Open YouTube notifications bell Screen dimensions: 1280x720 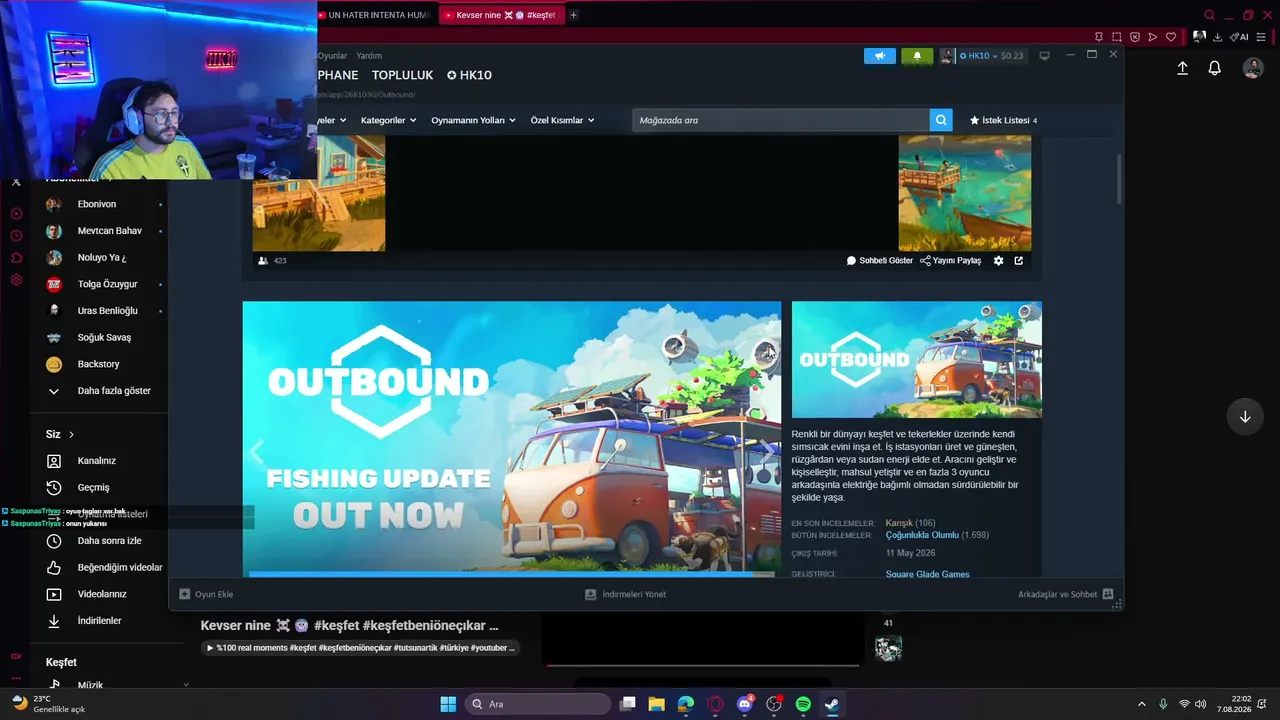coord(1215,68)
